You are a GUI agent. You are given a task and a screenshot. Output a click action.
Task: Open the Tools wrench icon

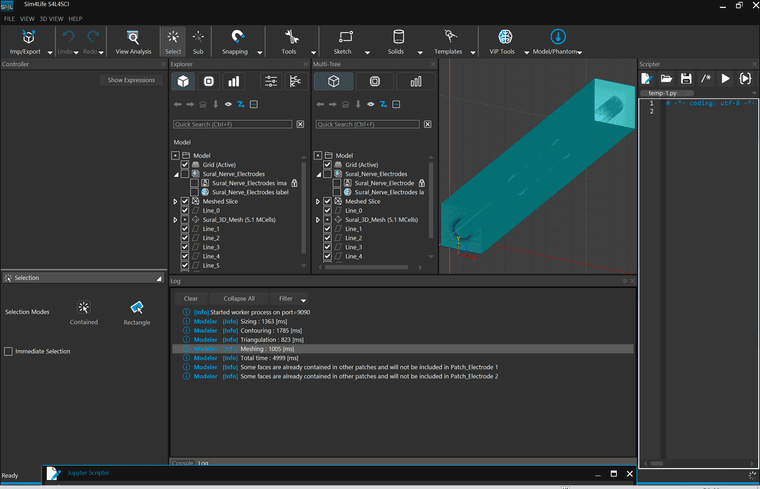[x=291, y=37]
